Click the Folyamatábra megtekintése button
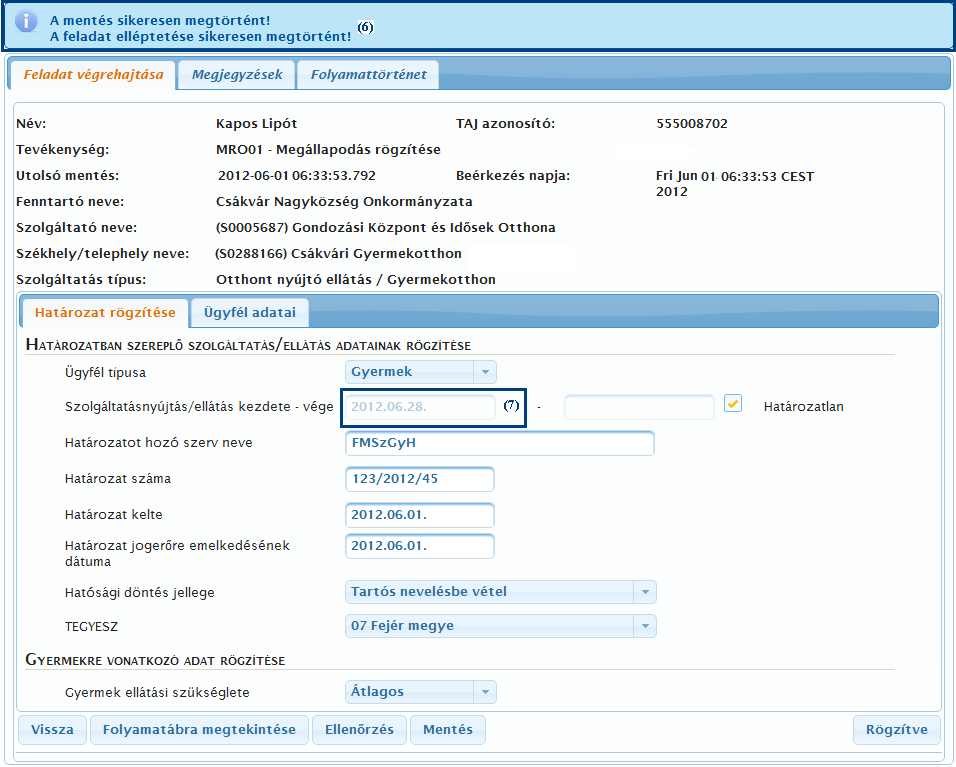The width and height of the screenshot is (956, 767). tap(199, 730)
